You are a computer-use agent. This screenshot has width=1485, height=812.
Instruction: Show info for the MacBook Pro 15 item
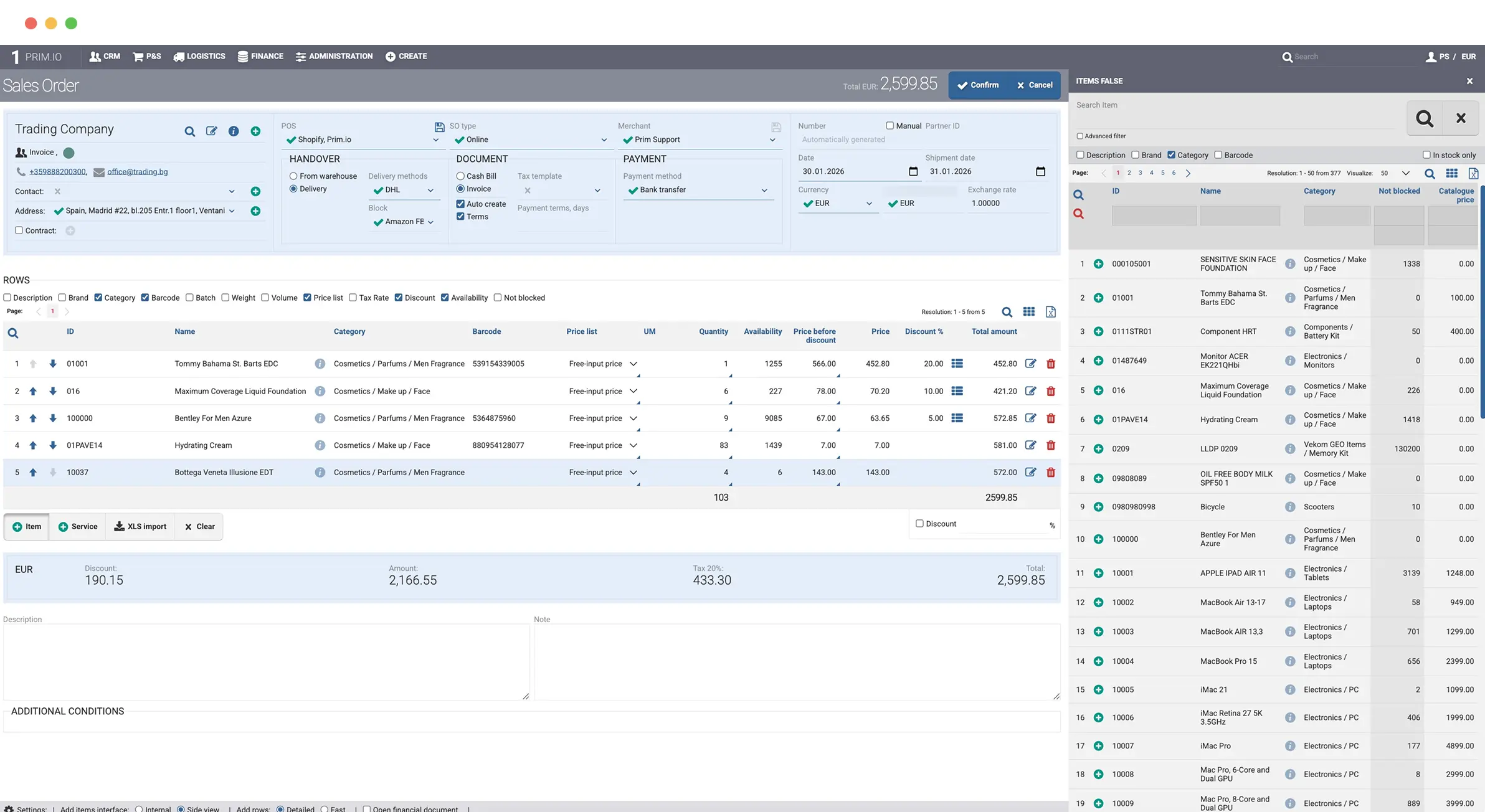[x=1290, y=661]
